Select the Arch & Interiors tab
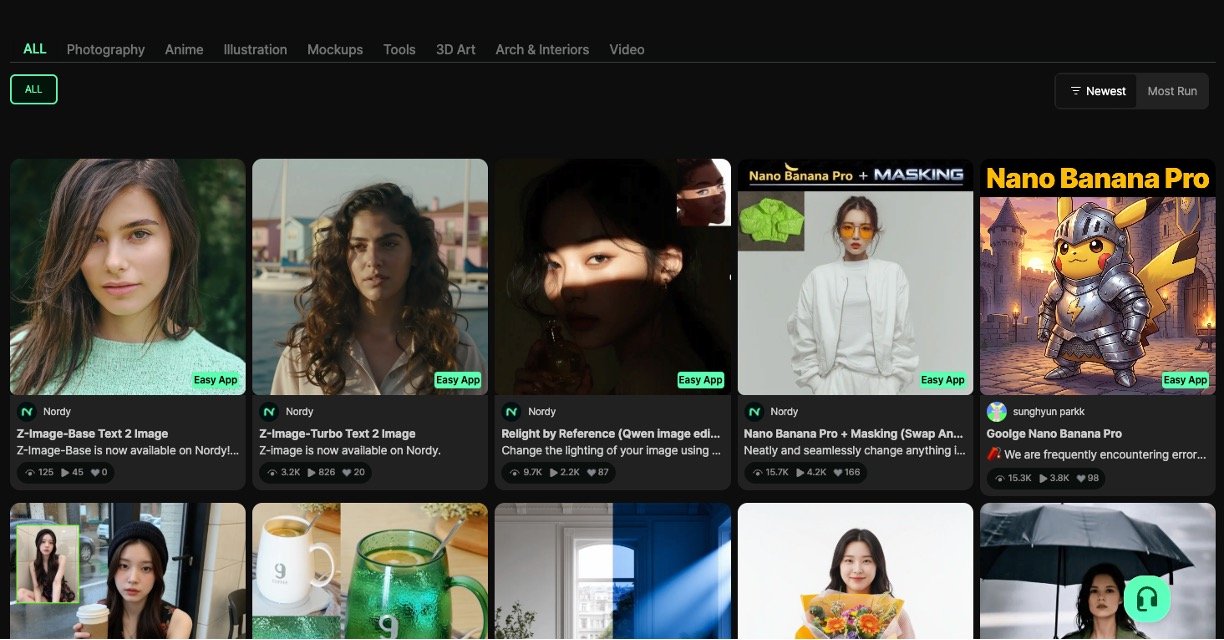Image resolution: width=1224 pixels, height=640 pixels. (542, 49)
